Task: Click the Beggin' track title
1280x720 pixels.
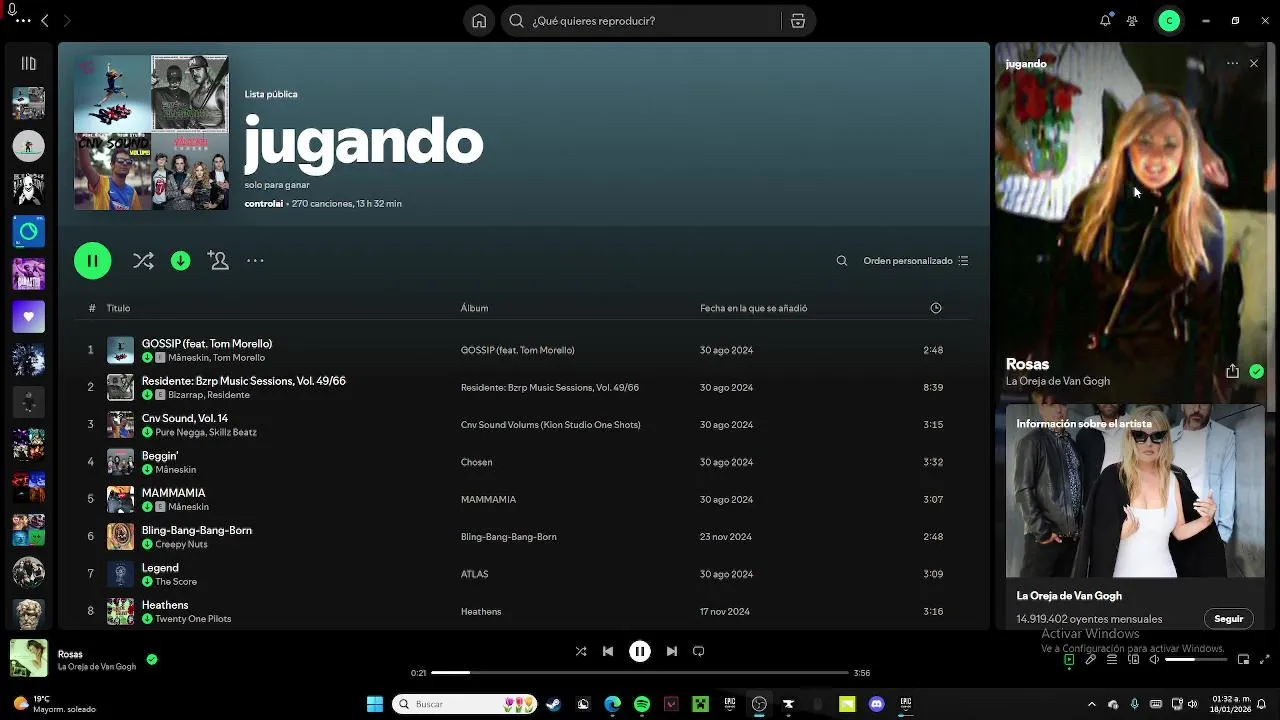Action: pyautogui.click(x=160, y=456)
